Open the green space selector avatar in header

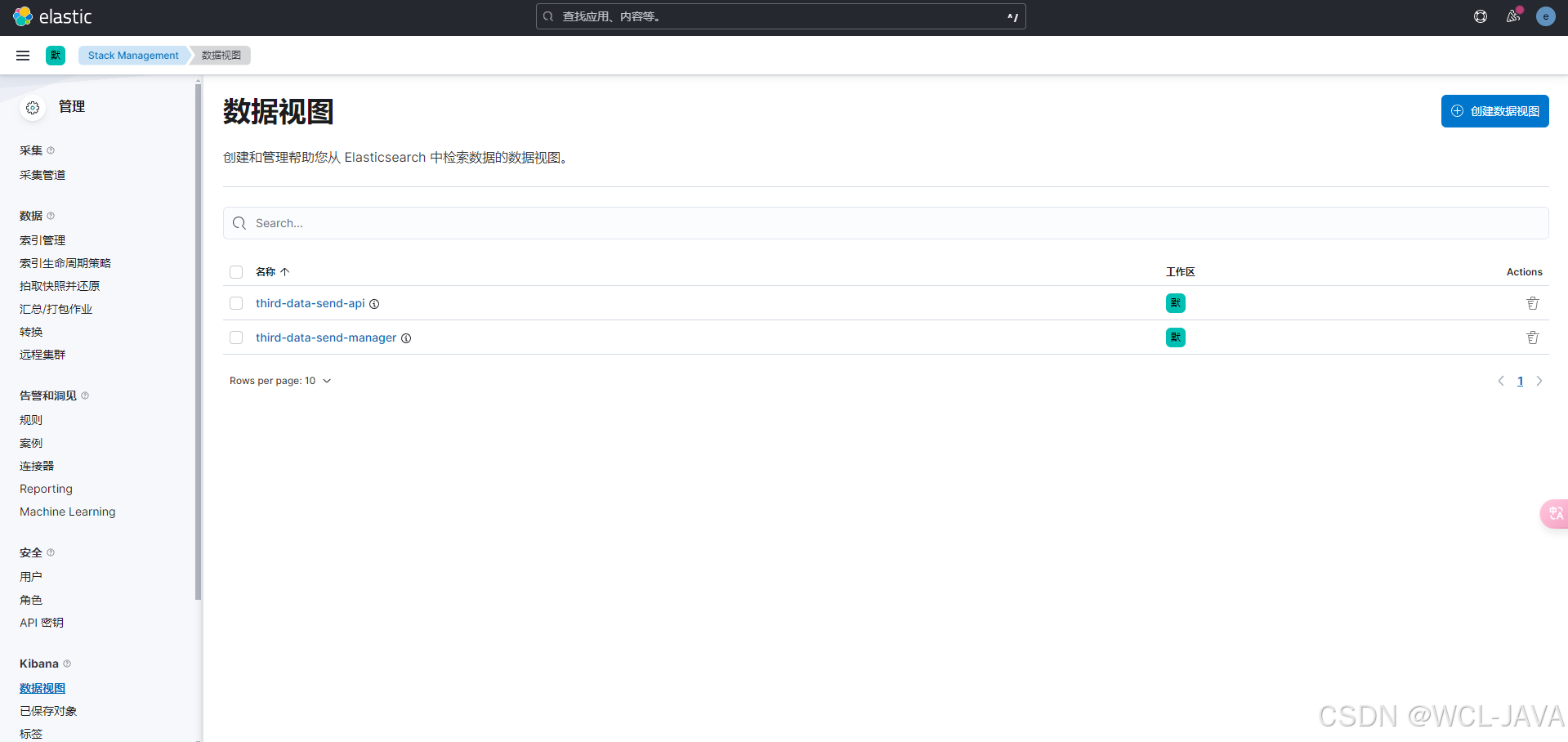click(56, 56)
